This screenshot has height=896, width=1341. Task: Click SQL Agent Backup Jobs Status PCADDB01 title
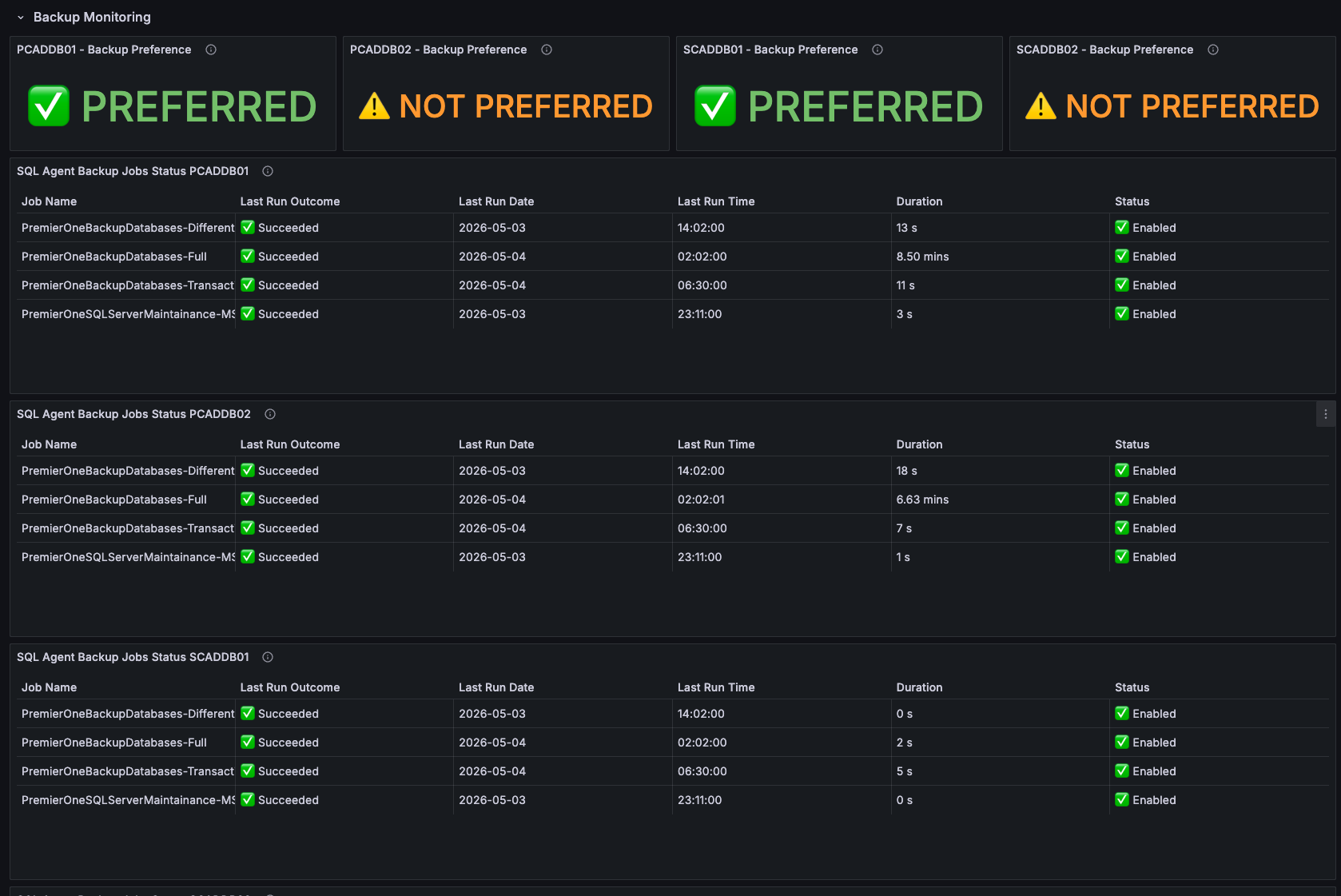[x=133, y=171]
